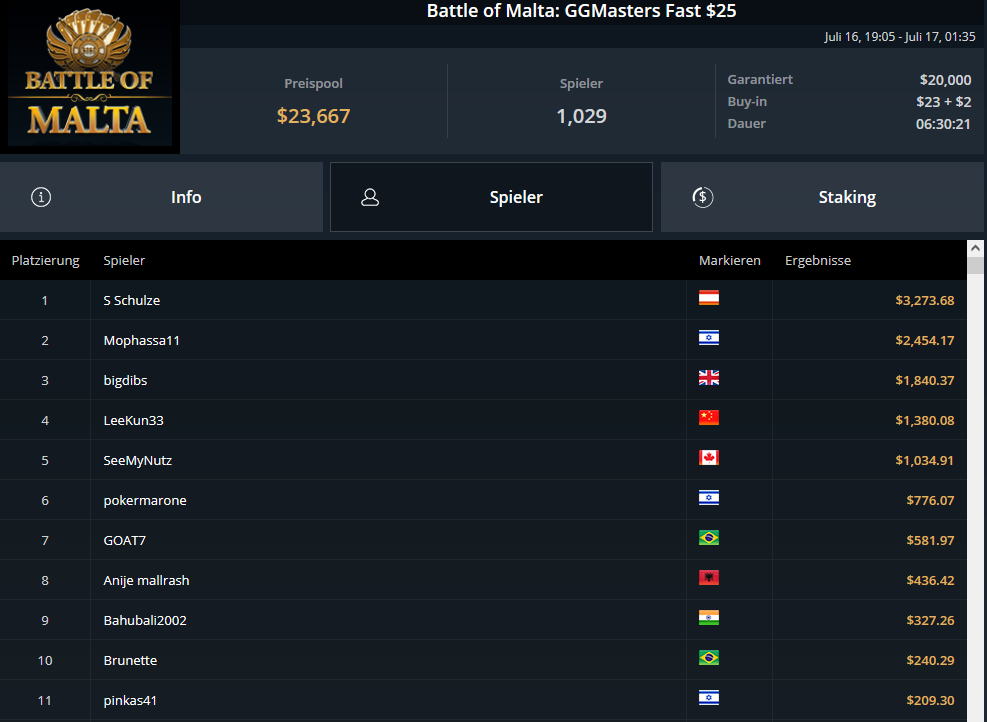The width and height of the screenshot is (987, 722).
Task: Click the Platzierung column header
Action: point(45,261)
